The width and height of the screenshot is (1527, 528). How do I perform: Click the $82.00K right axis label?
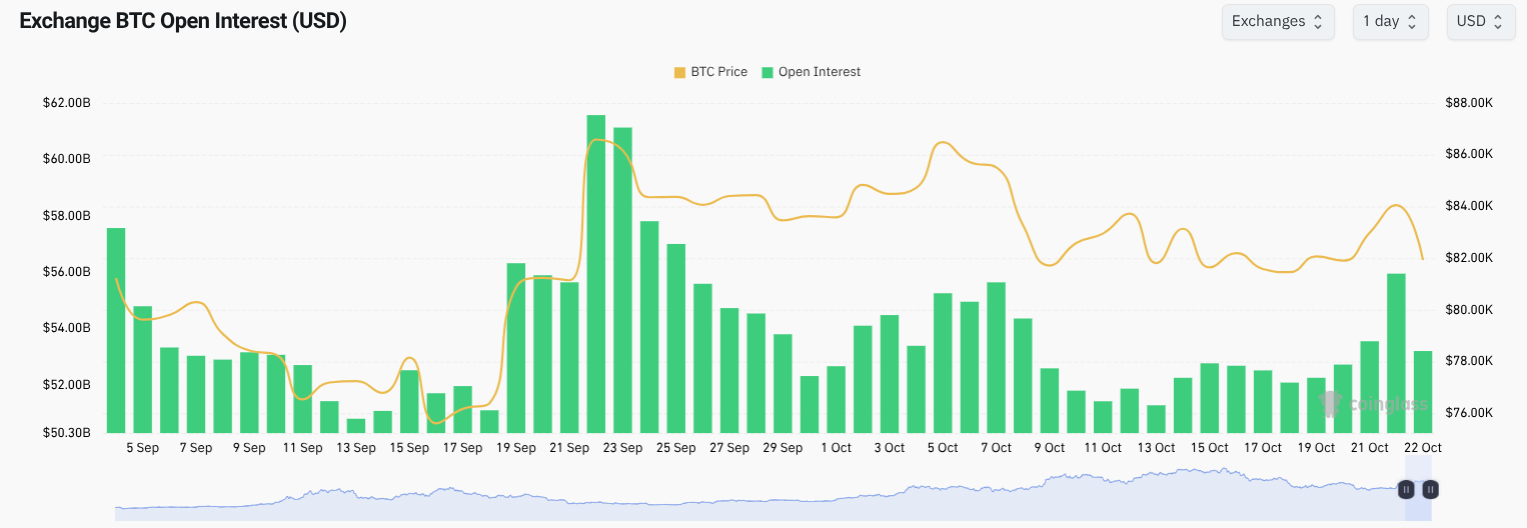tap(1469, 258)
